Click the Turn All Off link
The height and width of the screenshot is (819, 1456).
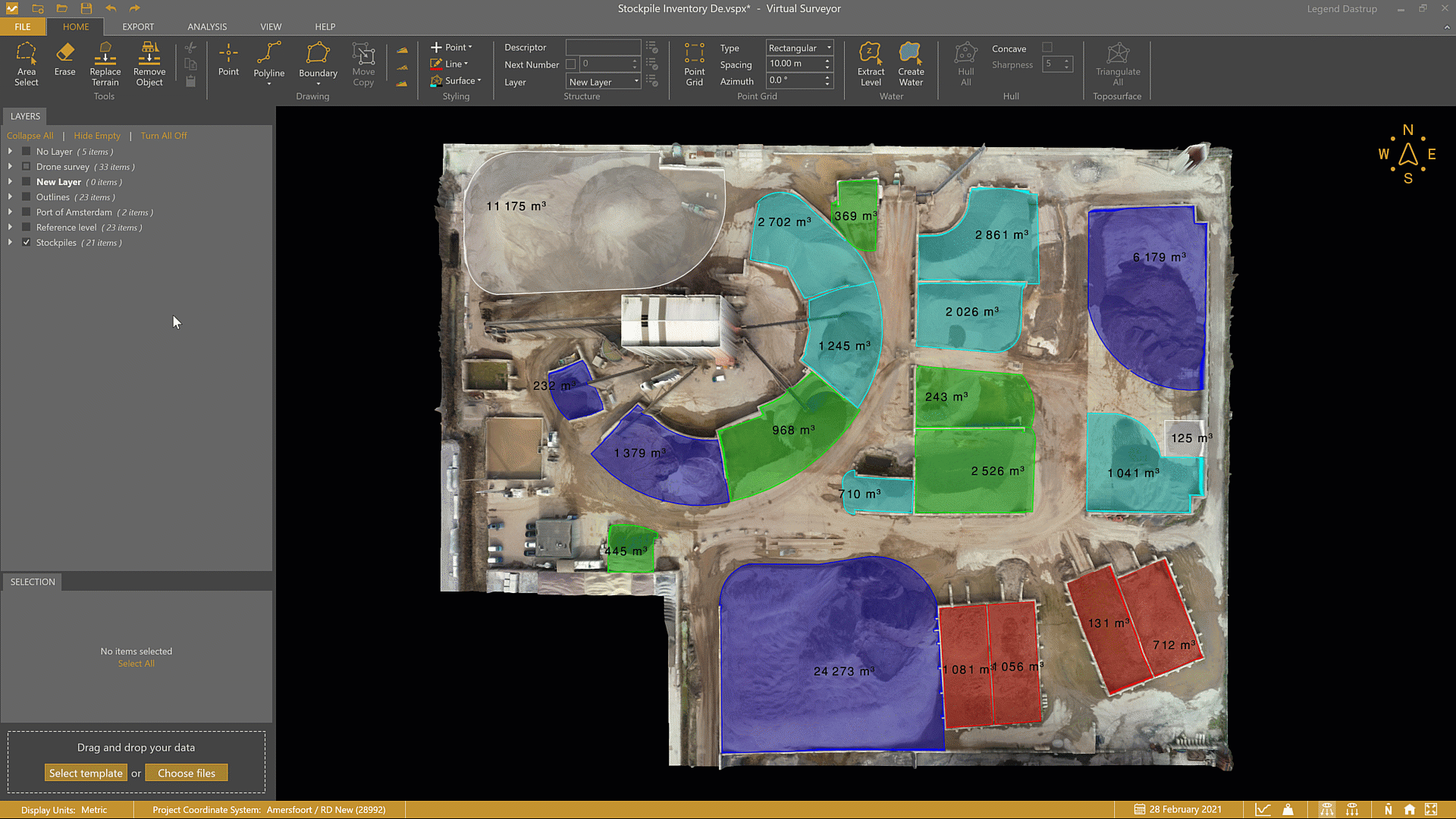click(x=163, y=136)
